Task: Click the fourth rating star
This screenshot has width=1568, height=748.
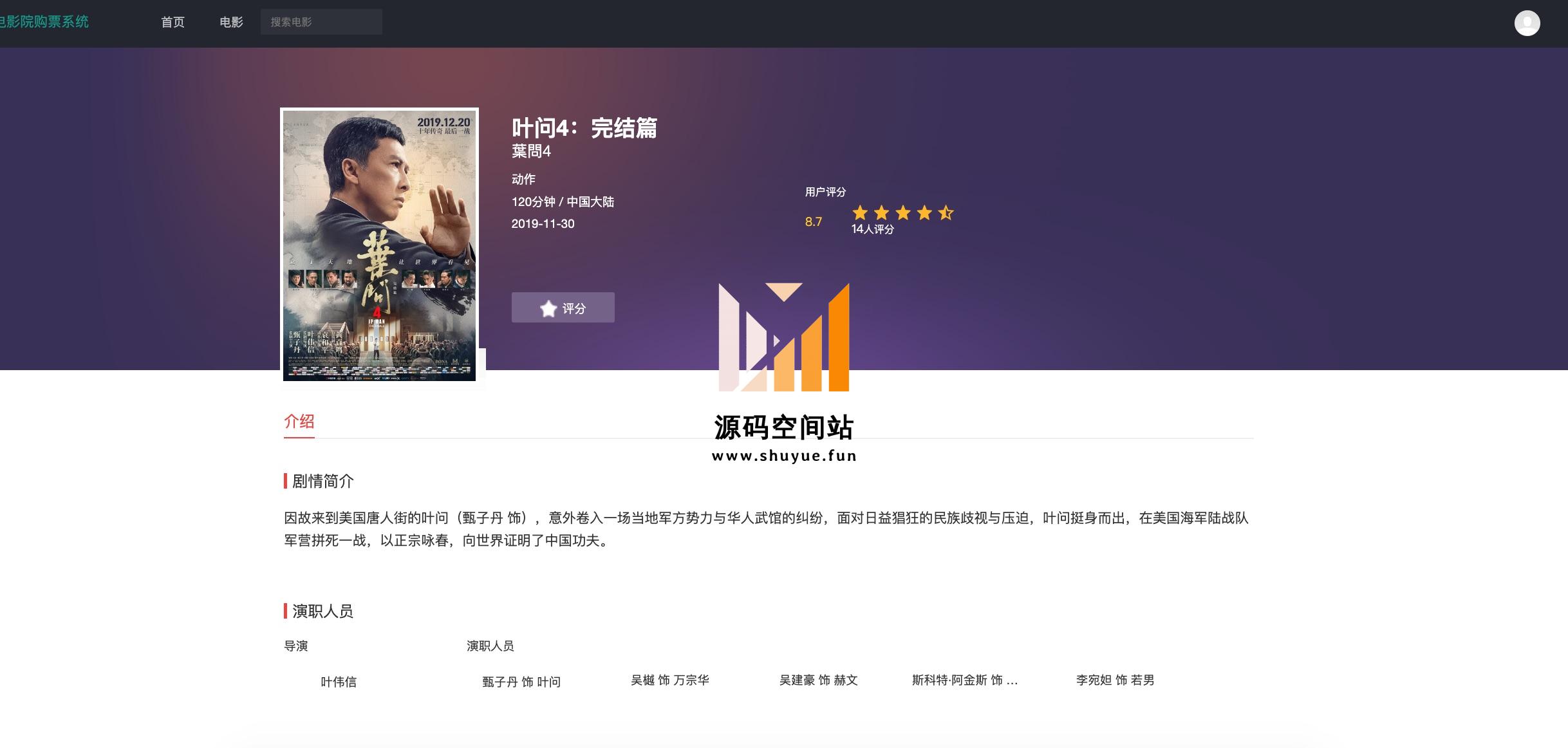Action: click(x=924, y=212)
